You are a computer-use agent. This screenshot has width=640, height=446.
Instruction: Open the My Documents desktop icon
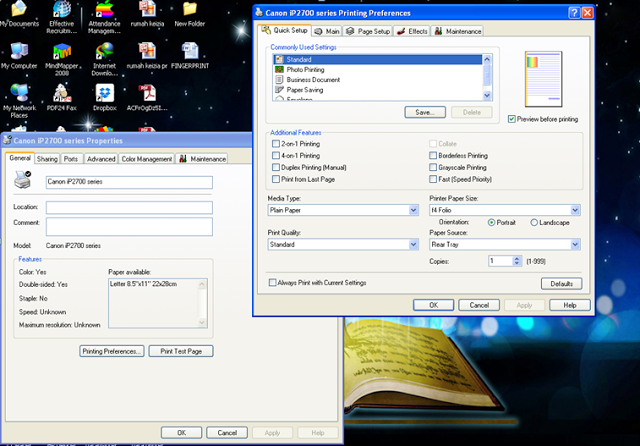point(19,14)
